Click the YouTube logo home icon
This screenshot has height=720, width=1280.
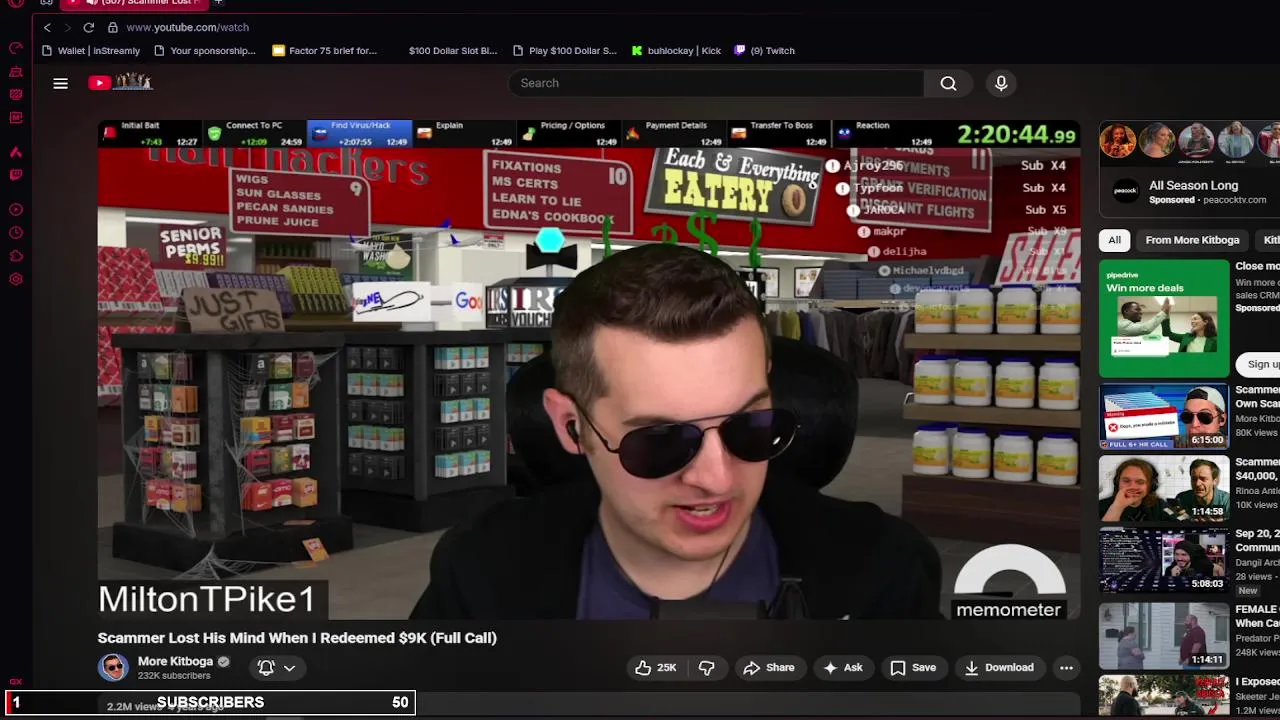coord(119,83)
